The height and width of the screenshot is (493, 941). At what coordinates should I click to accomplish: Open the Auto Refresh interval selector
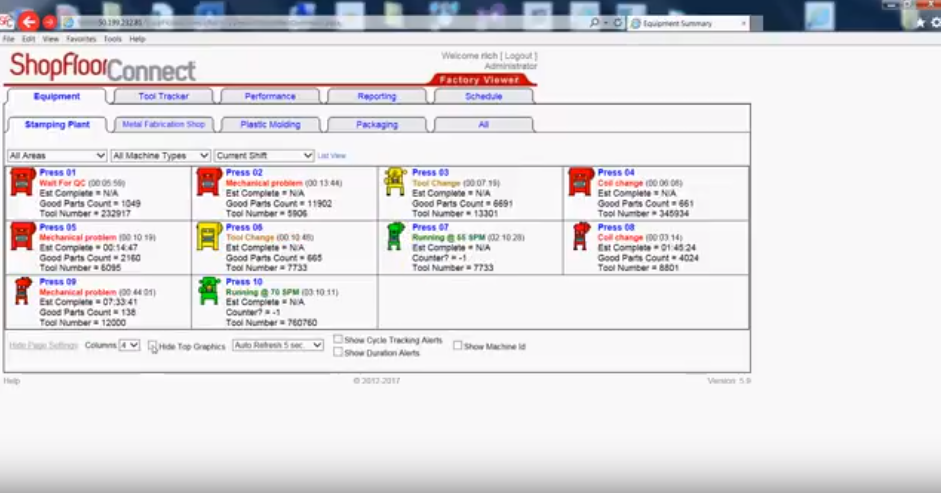click(x=278, y=345)
